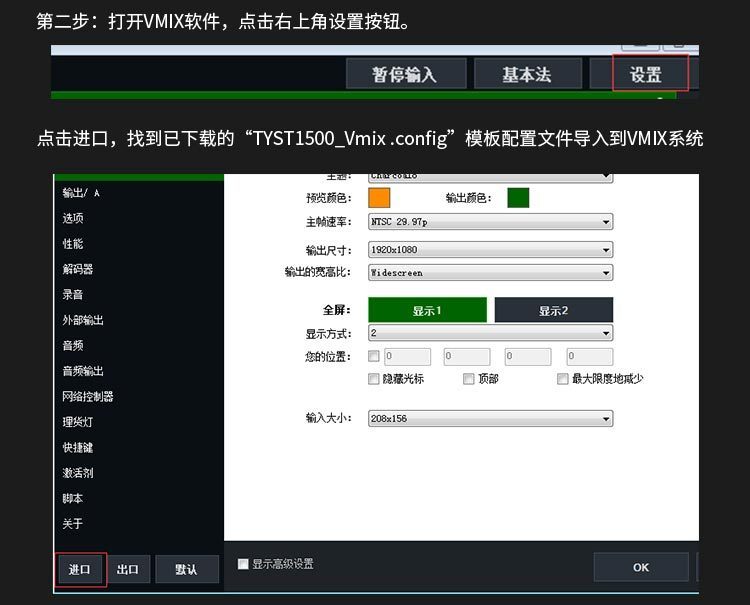This screenshot has height=605, width=750.
Task: Open the 解码器 settings section
Action: tap(77, 269)
